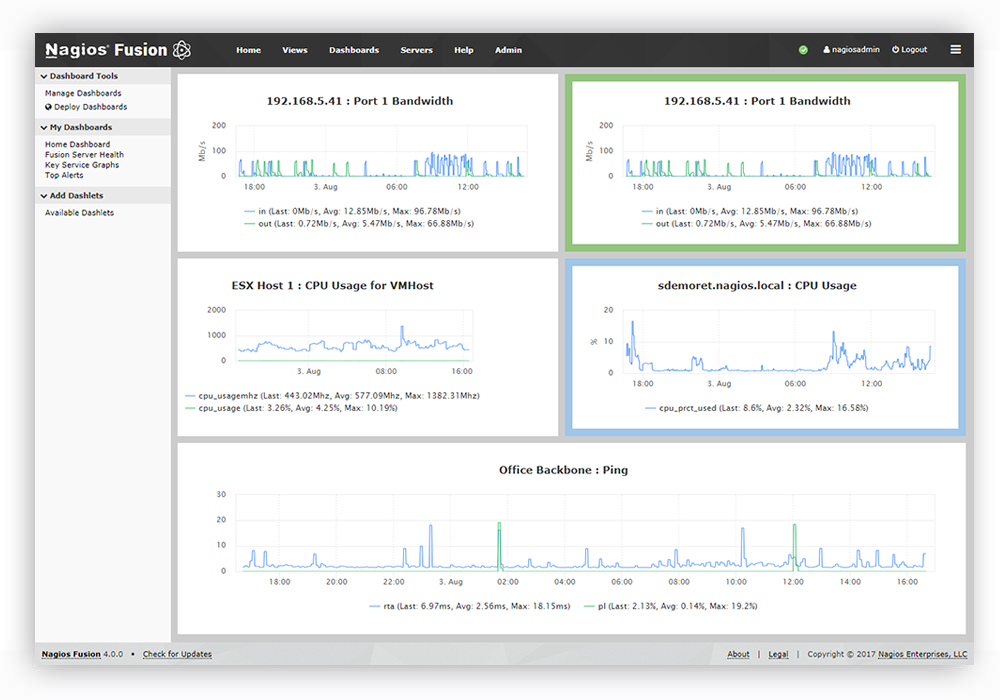Screen dimensions: 1000x700
Task: Open Key Service Graphs dashboard
Action: click(82, 165)
